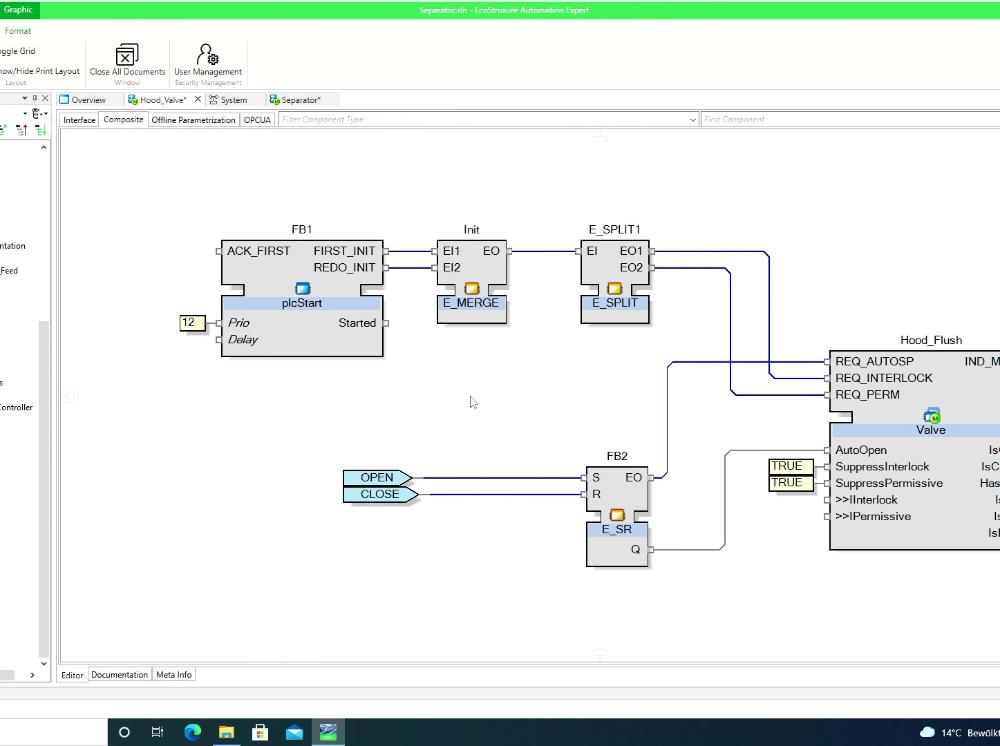Click the FIRST_INIT output of FB1
Image resolution: width=1000 pixels, height=746 pixels.
[x=344, y=251]
